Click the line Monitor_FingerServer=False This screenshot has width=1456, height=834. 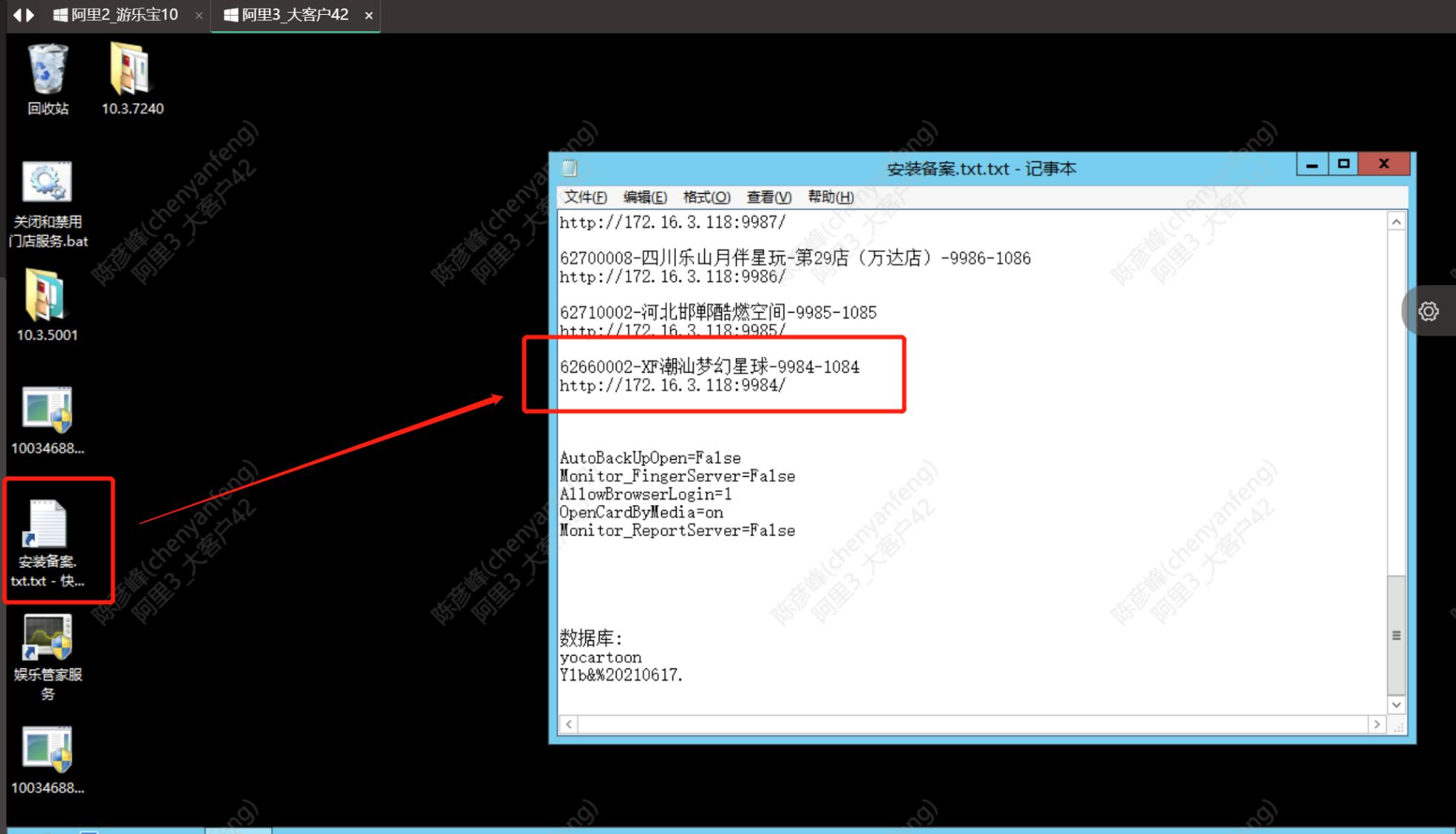[x=677, y=476]
